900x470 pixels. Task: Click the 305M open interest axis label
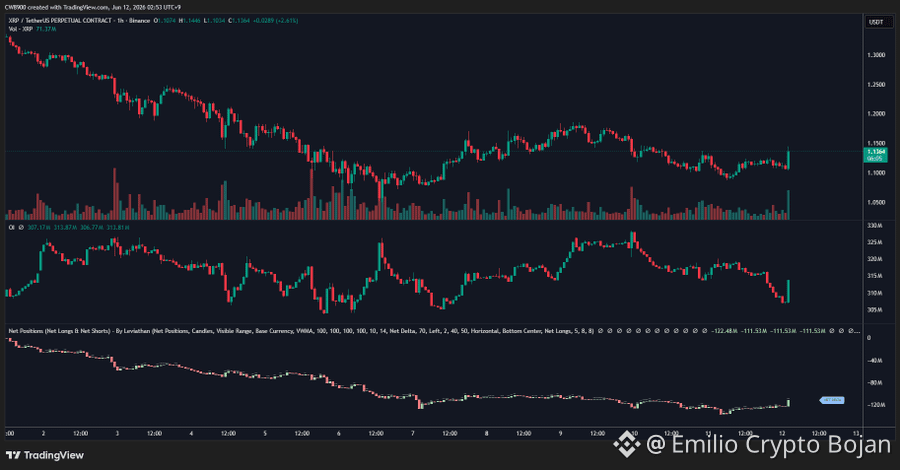tap(874, 310)
